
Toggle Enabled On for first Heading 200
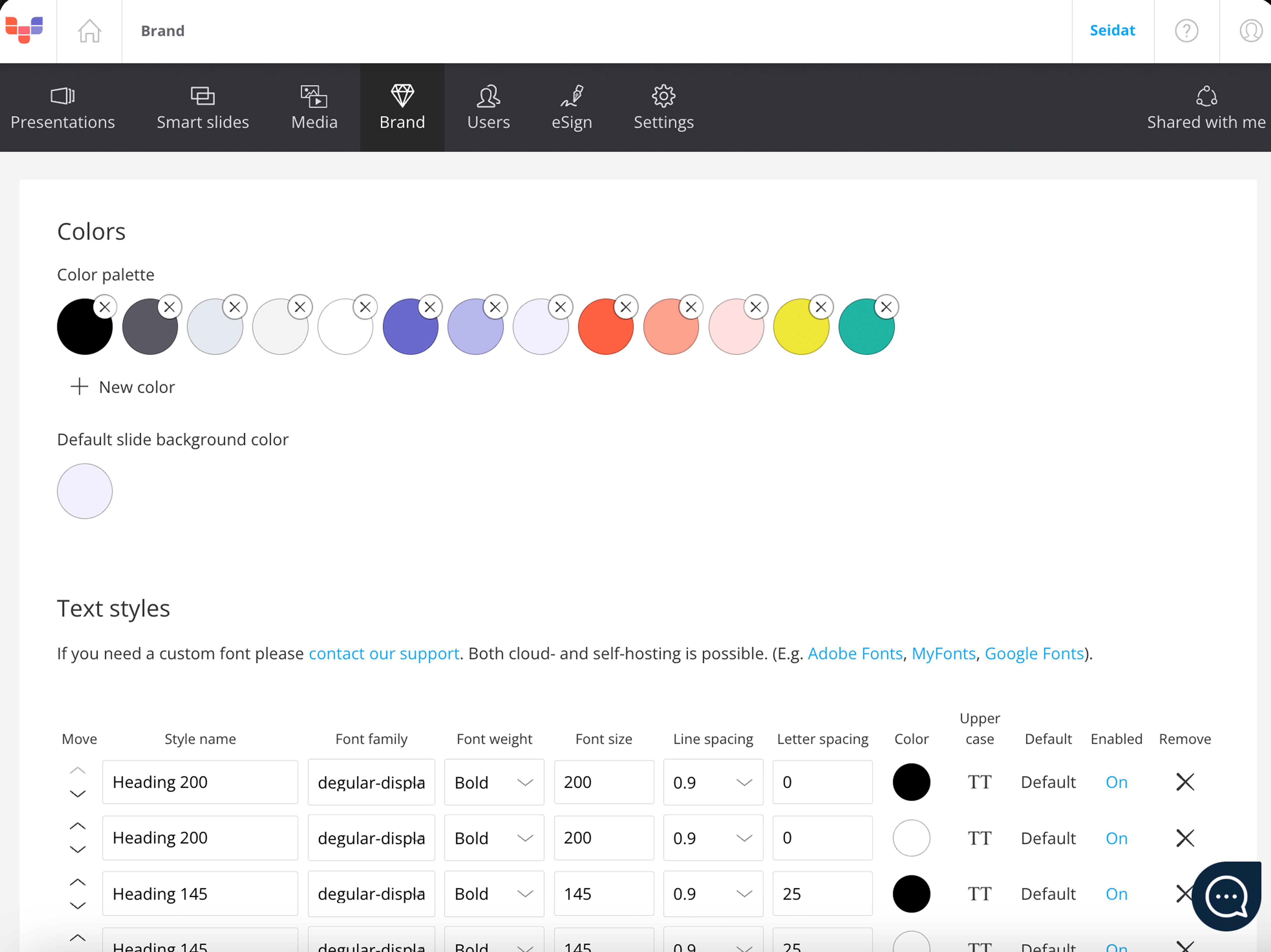pyautogui.click(x=1116, y=782)
